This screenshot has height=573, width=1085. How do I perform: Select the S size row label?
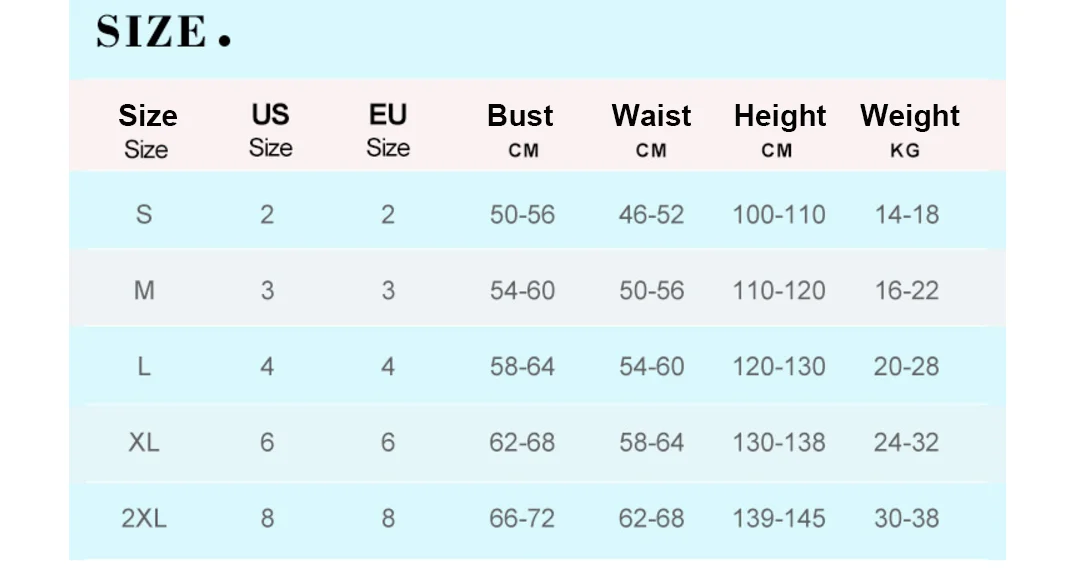(x=144, y=214)
